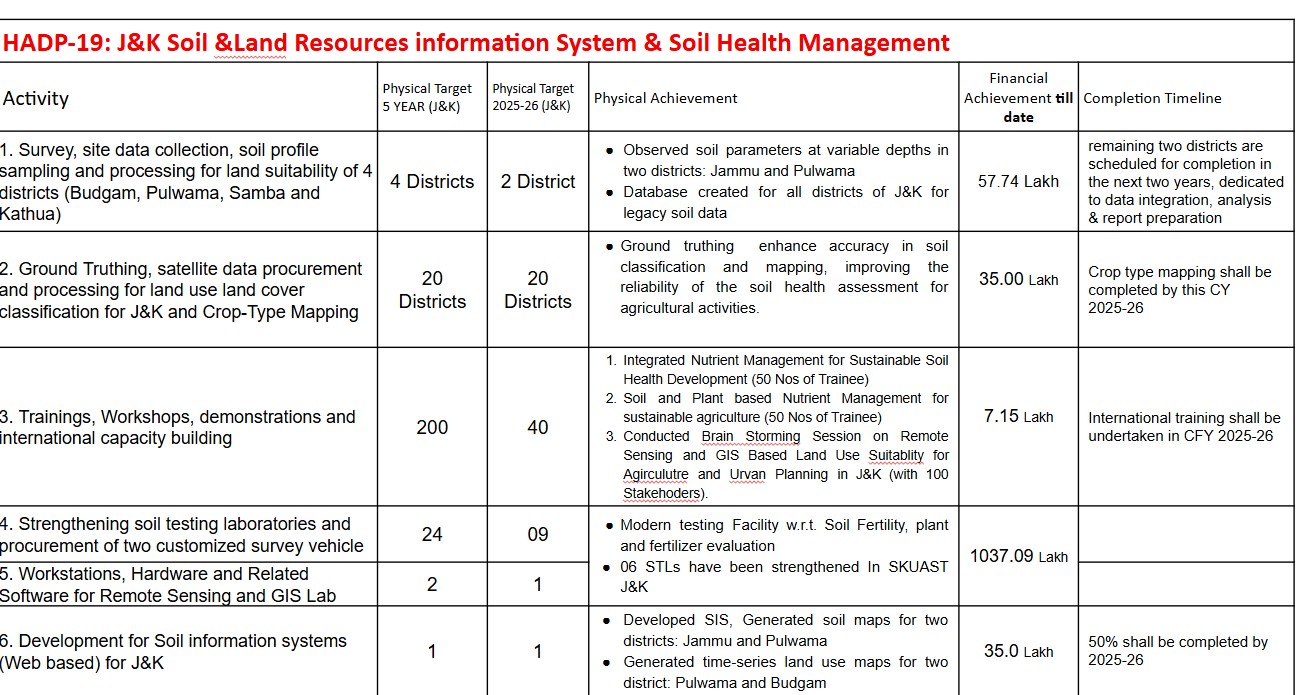Select the '7.15 Lakh' financial cell
Viewport: 1296px width, 695px height.
click(x=1018, y=416)
